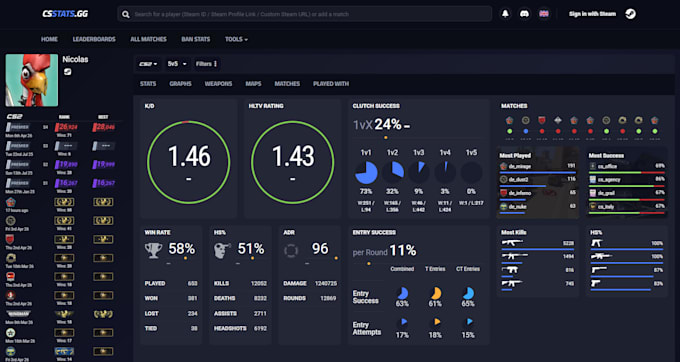Open the CS2 game selector dropdown
The height and width of the screenshot is (362, 680).
(148, 64)
